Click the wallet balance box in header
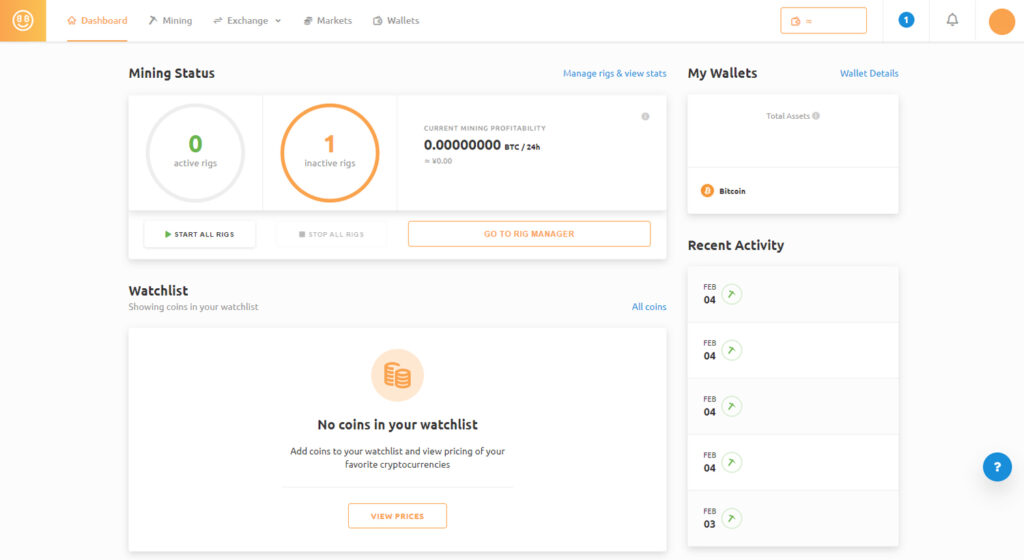Viewport: 1024px width, 560px height. point(824,21)
